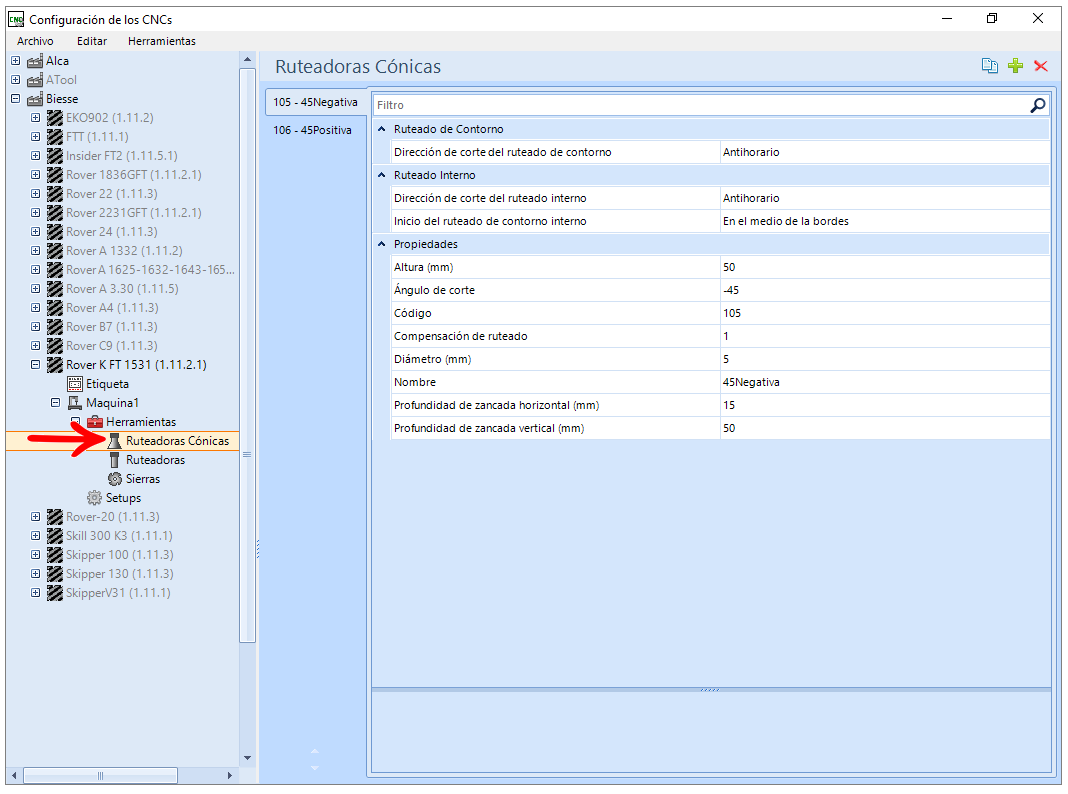The width and height of the screenshot is (1068, 794).
Task: Collapse the Propiedades section
Action: (381, 244)
